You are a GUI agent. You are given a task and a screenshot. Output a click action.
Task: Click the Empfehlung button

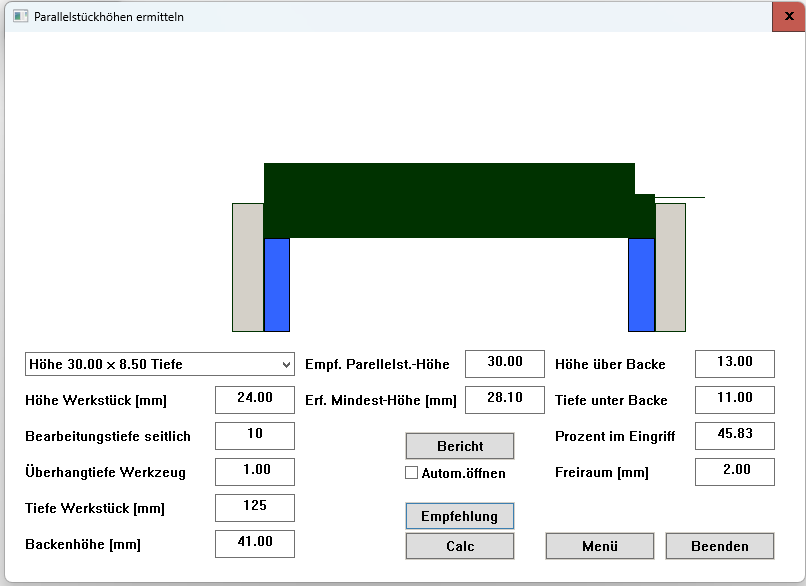(459, 516)
